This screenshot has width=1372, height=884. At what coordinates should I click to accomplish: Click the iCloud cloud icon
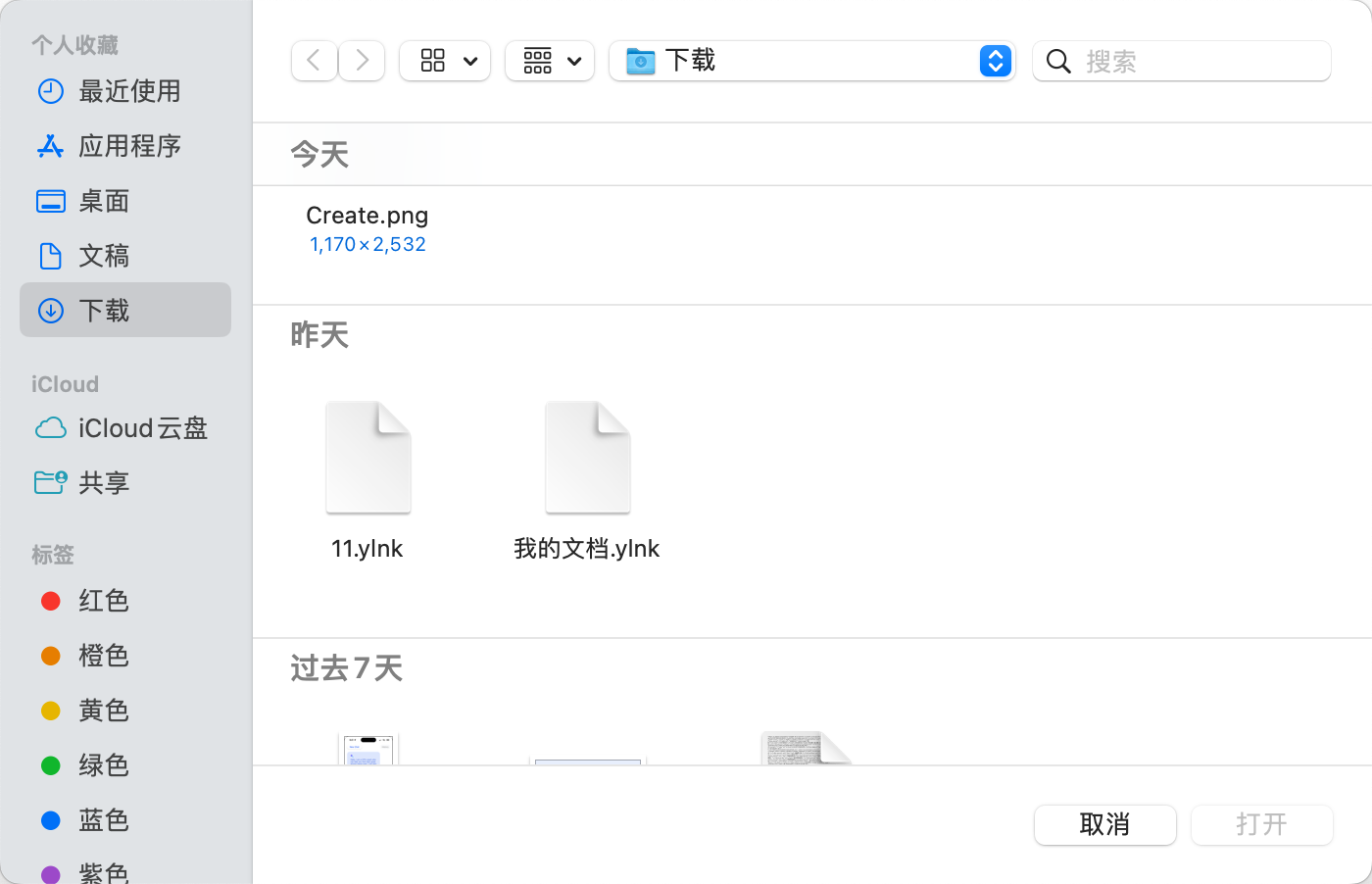(x=51, y=428)
